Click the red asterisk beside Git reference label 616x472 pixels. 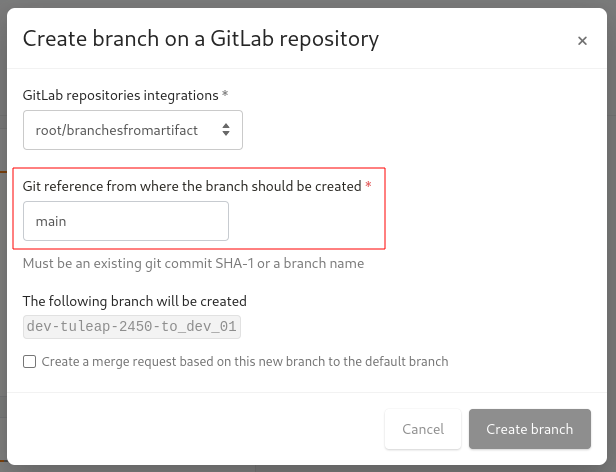pos(368,184)
